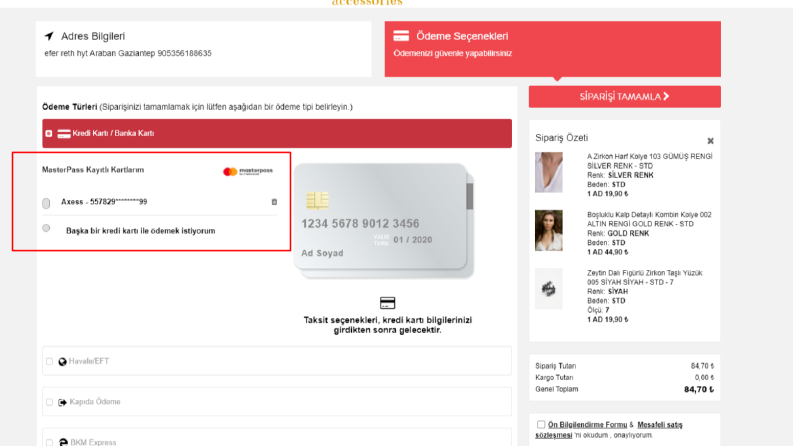The image size is (793, 446).
Task: Click the Zeytin Dalı Figürlü Yüzük product name
Action: [644, 277]
